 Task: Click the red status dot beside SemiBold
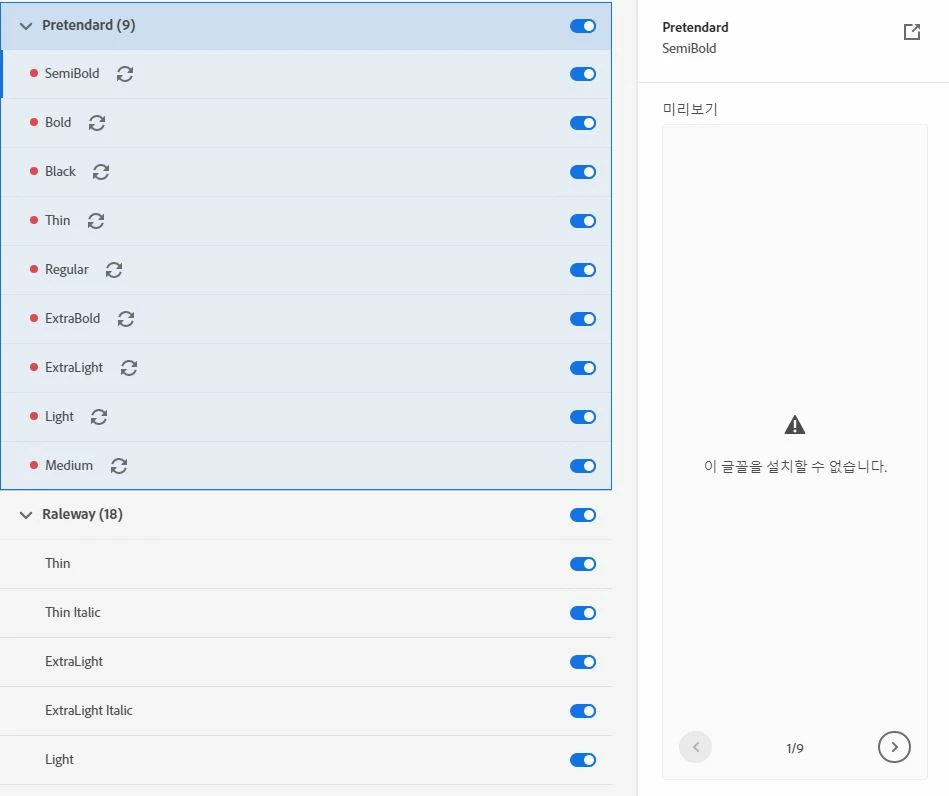pos(34,73)
